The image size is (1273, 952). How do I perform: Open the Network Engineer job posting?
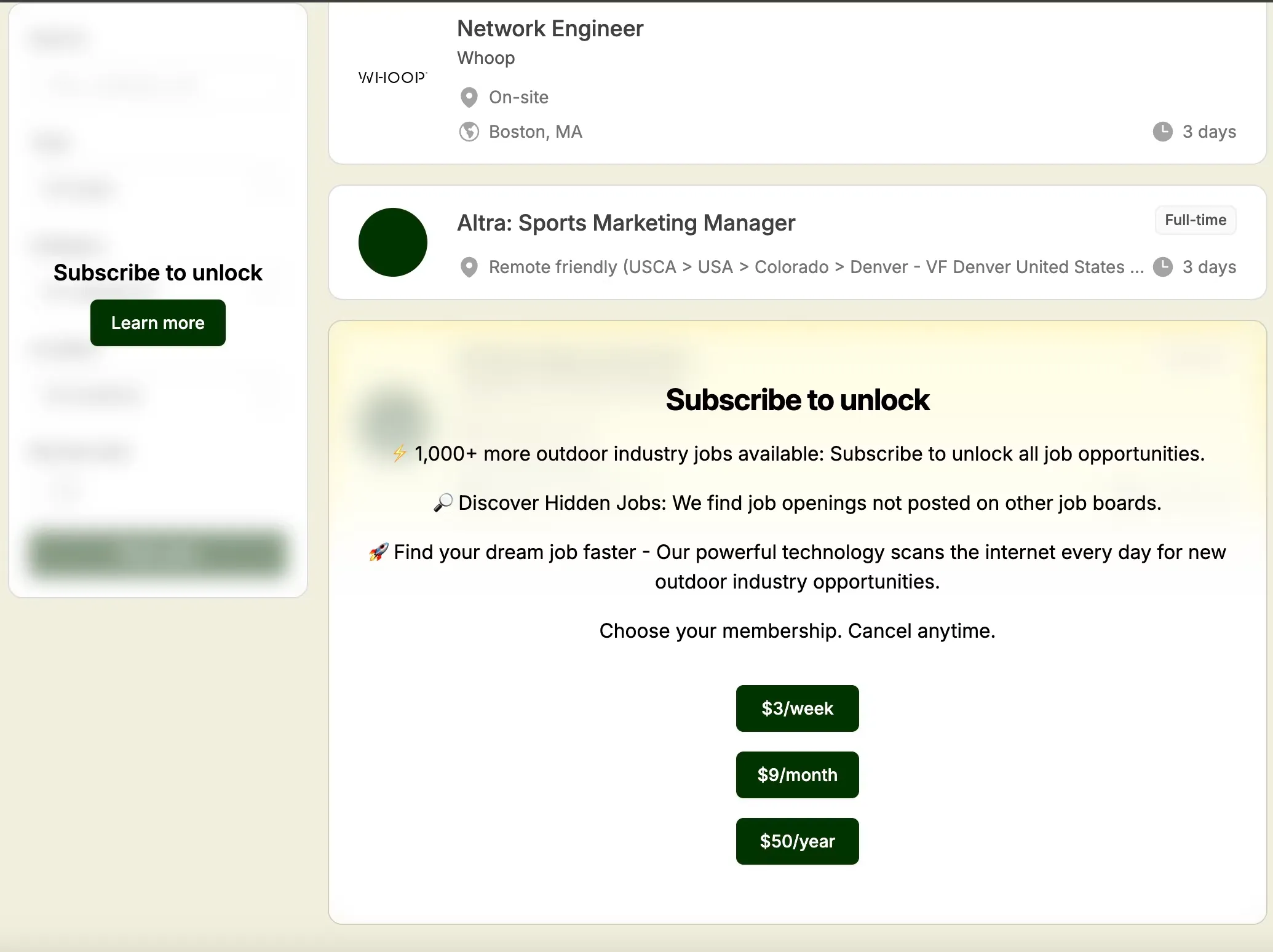[550, 28]
